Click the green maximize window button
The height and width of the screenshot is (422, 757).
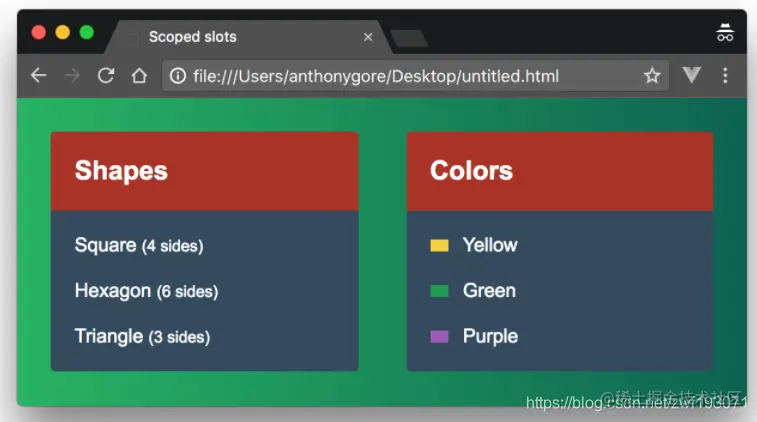(x=87, y=32)
